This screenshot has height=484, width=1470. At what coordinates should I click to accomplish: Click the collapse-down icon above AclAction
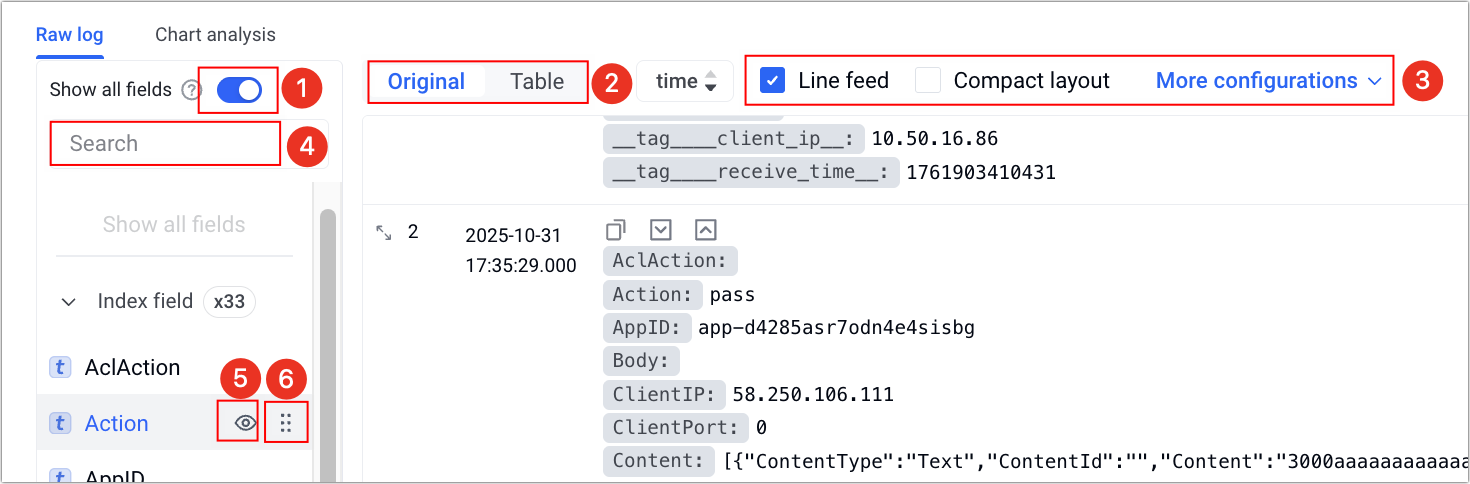pos(660,230)
